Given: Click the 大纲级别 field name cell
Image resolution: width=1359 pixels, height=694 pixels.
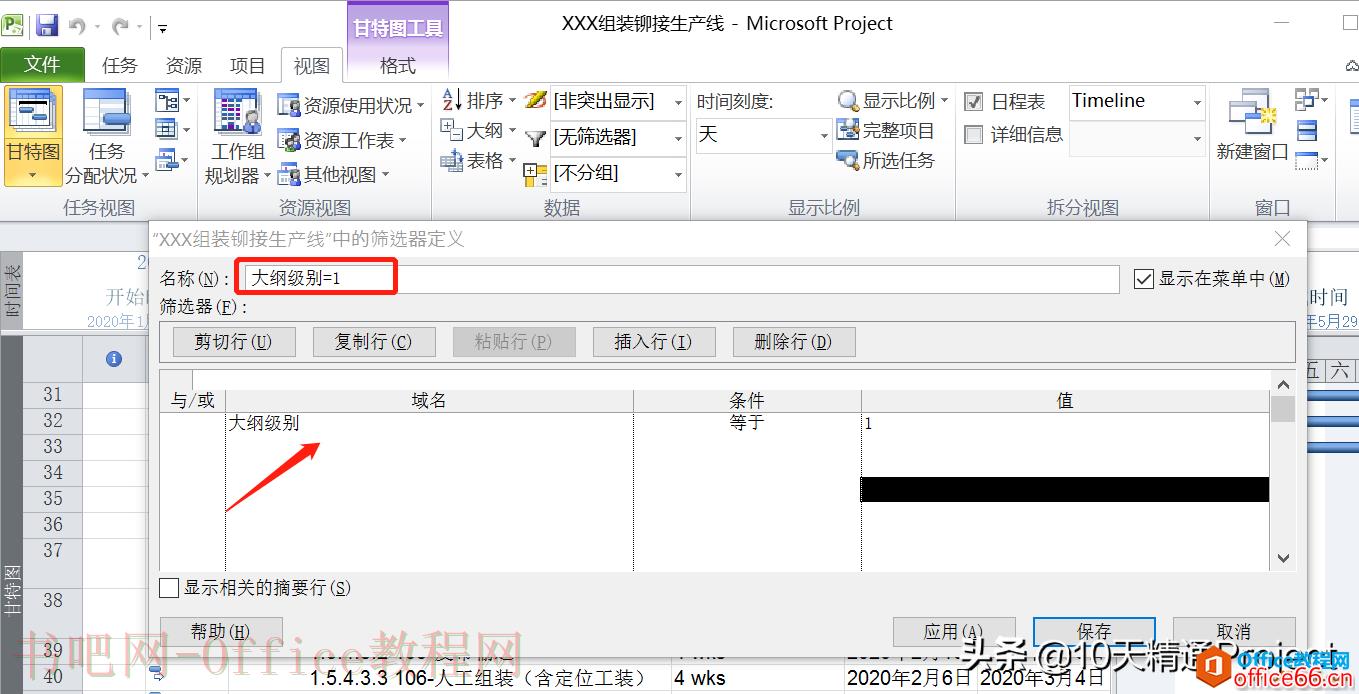Looking at the screenshot, I should 429,424.
